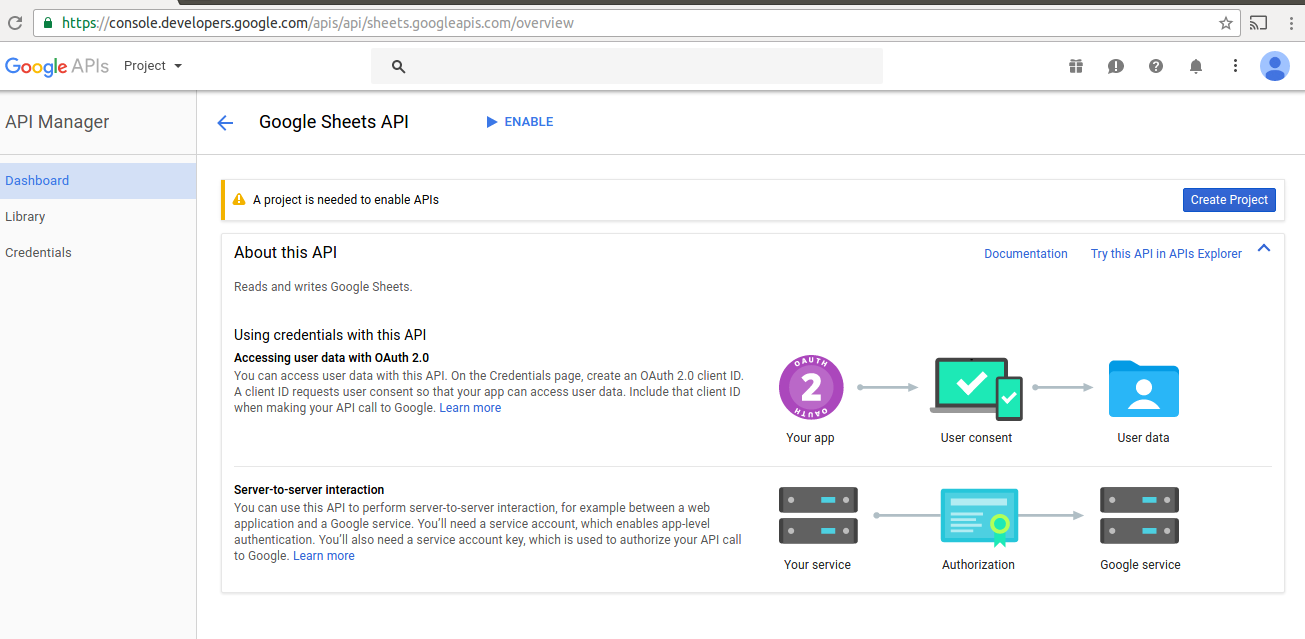Screen dimensions: 1305x639
Task: Open the gift free trial icon
Action: pyautogui.click(x=1075, y=66)
